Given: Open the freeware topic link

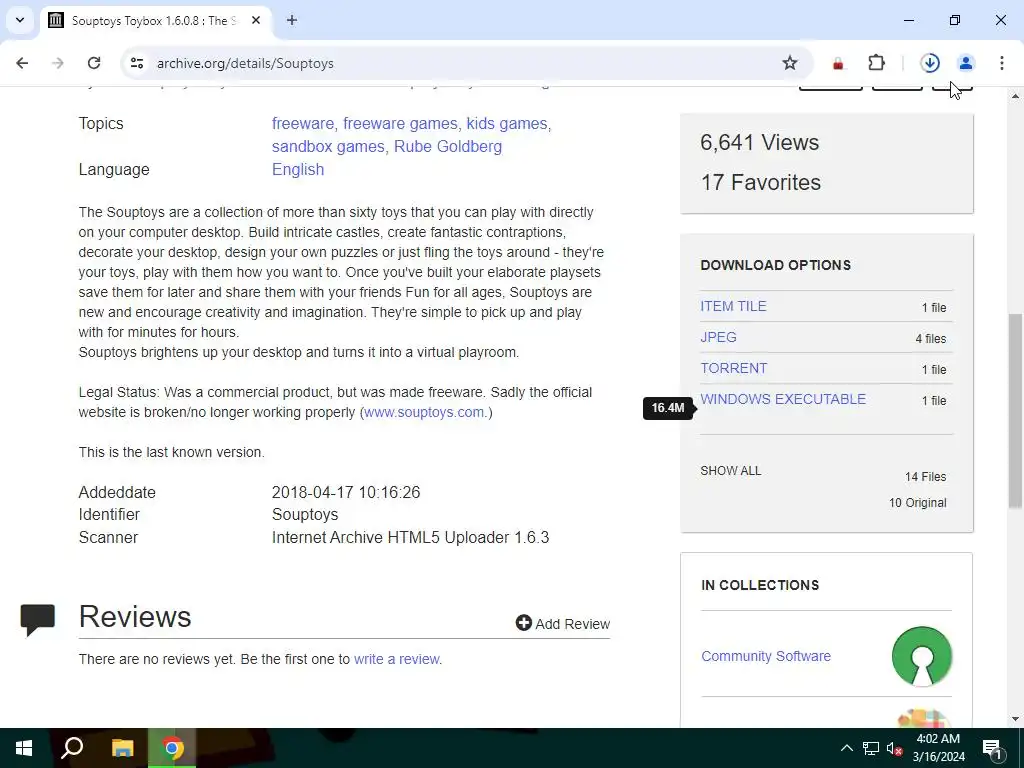Looking at the screenshot, I should 302,123.
